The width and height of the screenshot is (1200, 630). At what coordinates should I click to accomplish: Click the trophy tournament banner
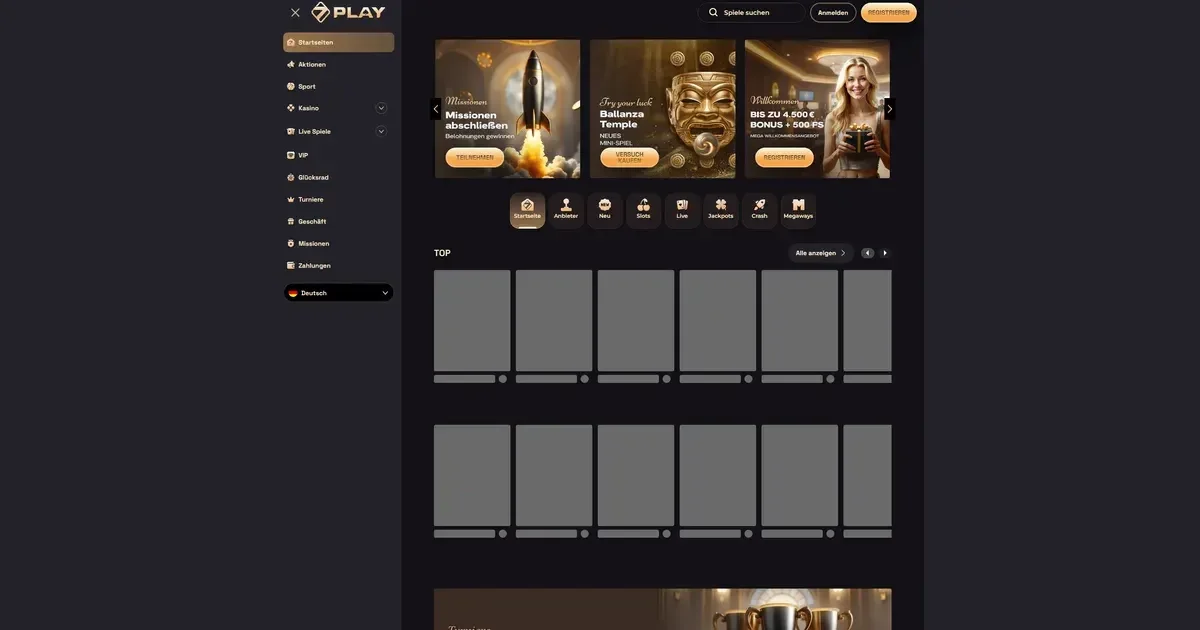663,609
